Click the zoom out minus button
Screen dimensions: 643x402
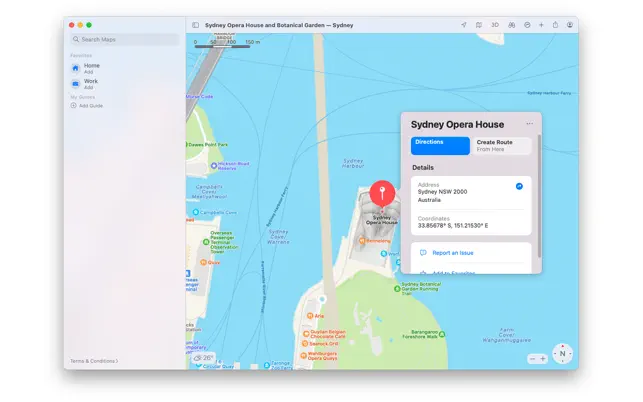click(532, 359)
